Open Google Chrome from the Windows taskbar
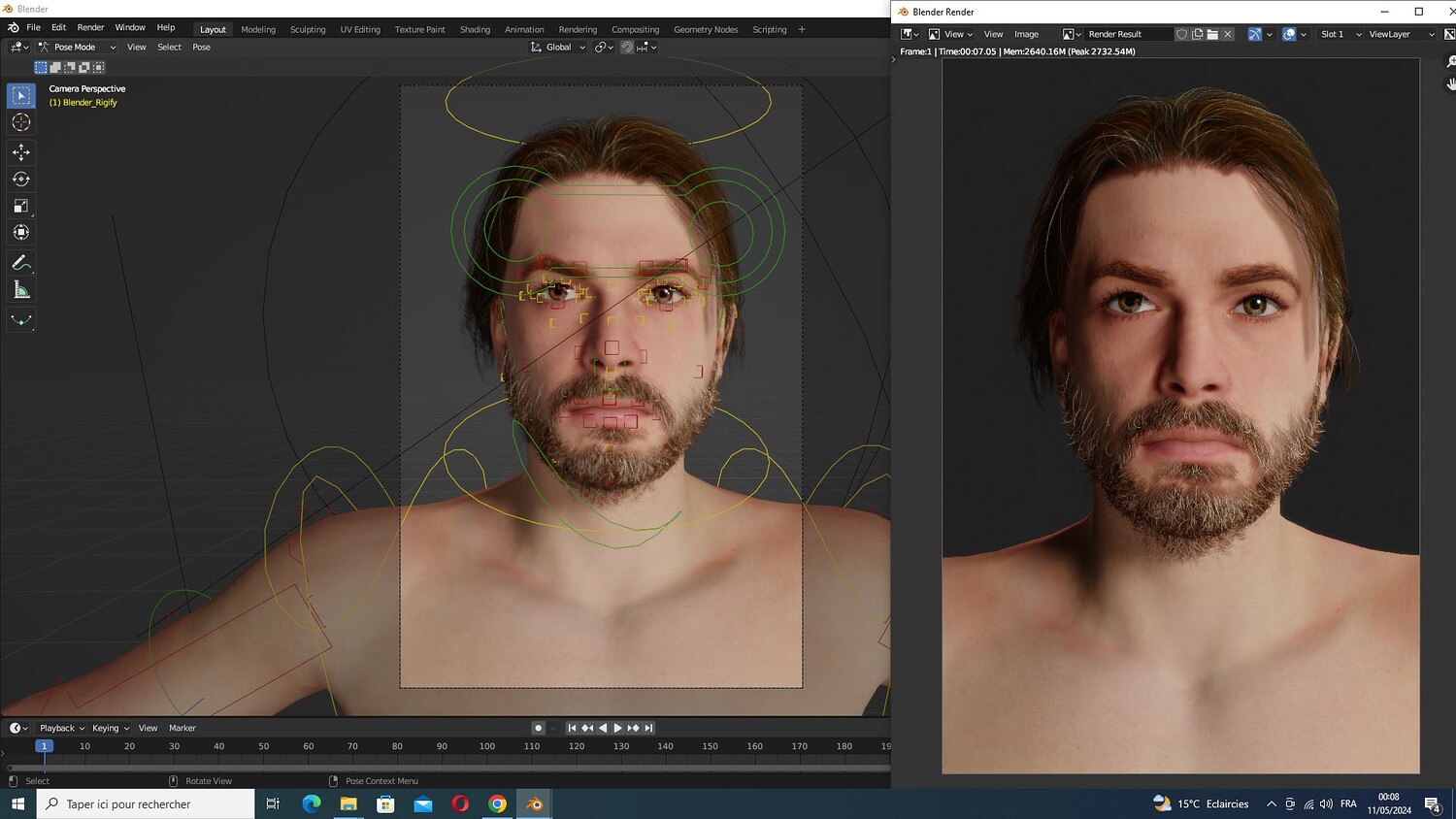1456x819 pixels. click(x=497, y=803)
